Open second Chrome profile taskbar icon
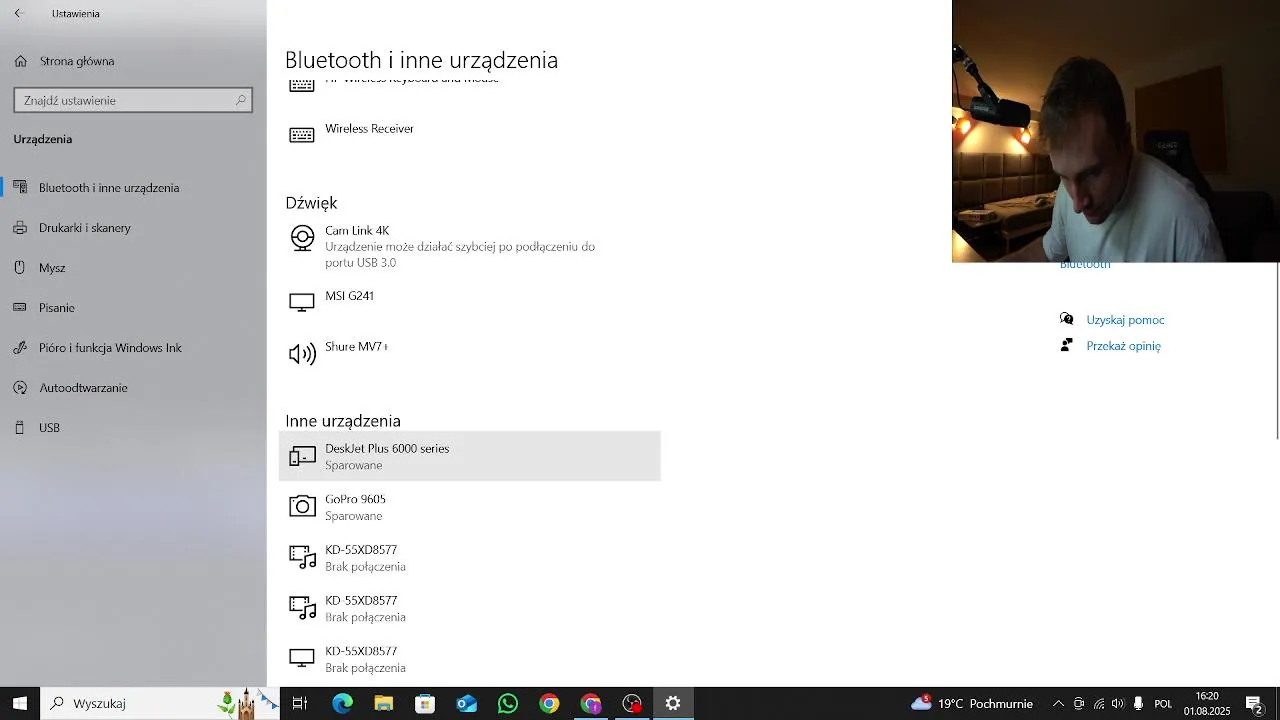The image size is (1280, 720). 591,704
